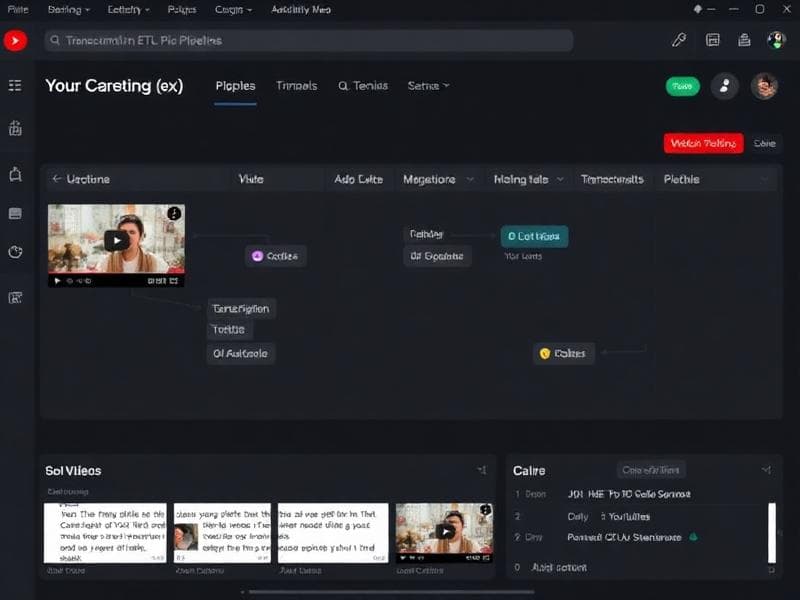Open the save panel icon in top bar
Viewport: 800px width, 600px height.
713,40
